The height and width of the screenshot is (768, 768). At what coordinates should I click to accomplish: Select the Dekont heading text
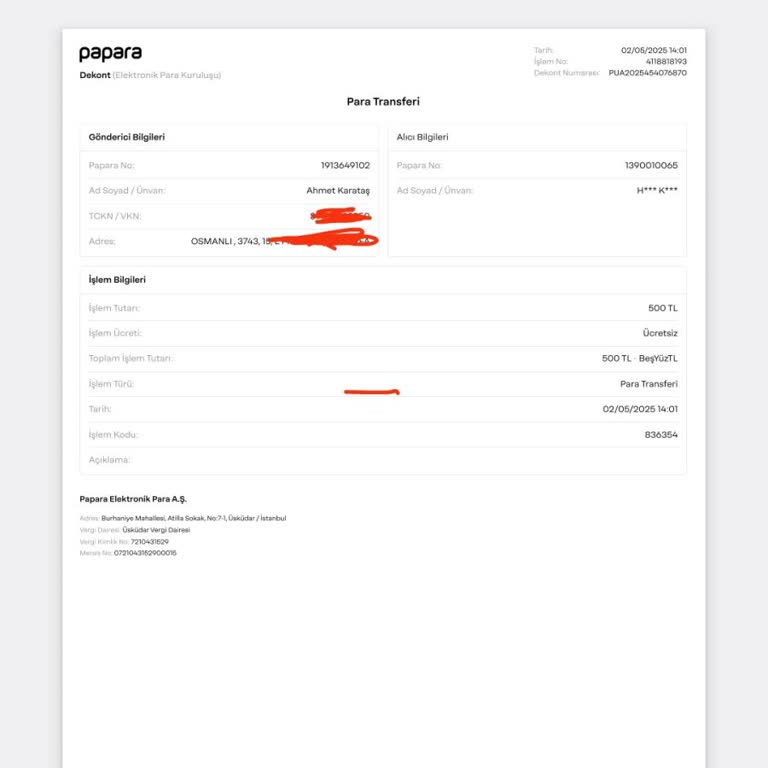[95, 75]
